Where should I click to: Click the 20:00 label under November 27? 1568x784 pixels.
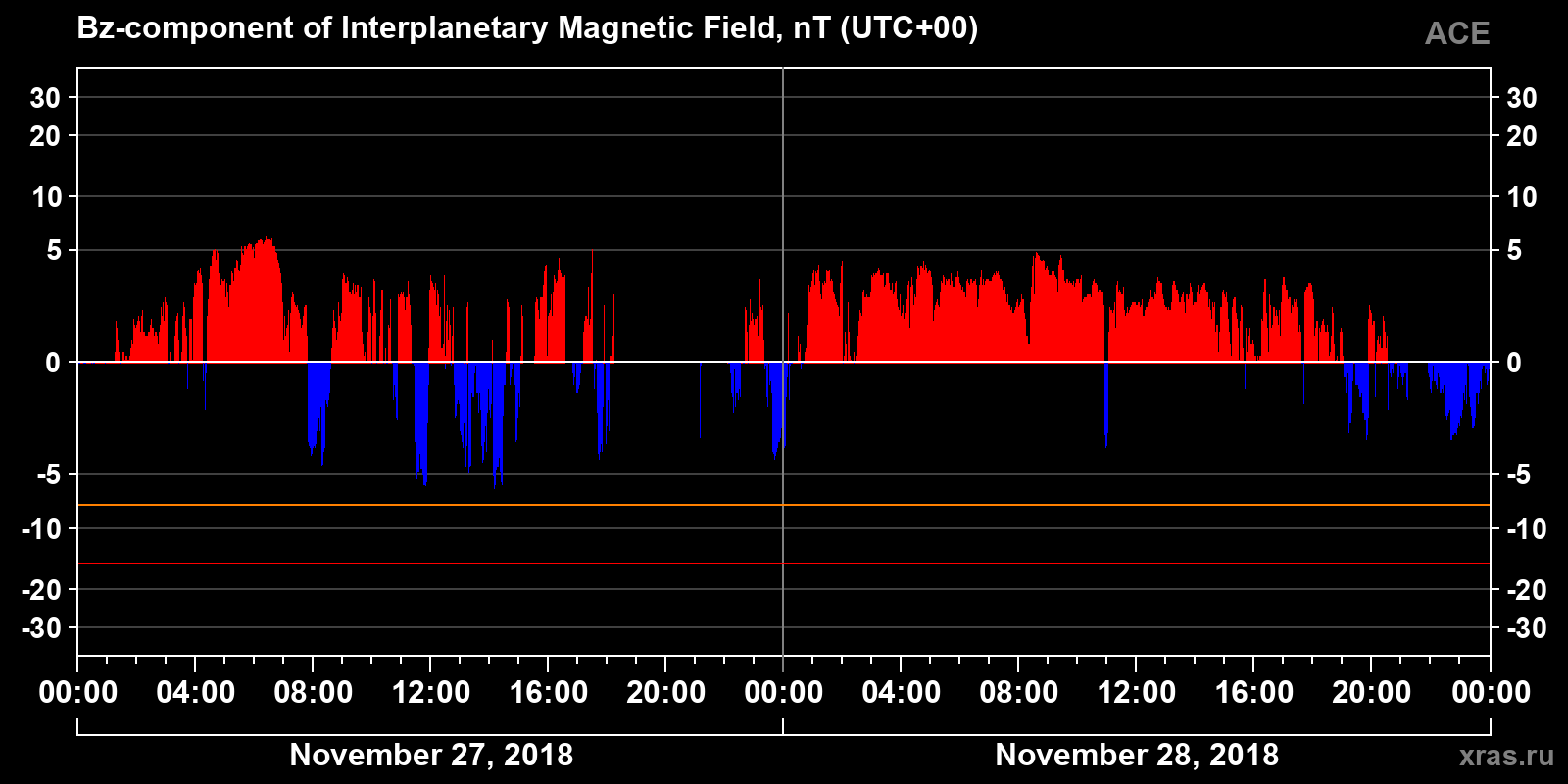click(x=666, y=693)
